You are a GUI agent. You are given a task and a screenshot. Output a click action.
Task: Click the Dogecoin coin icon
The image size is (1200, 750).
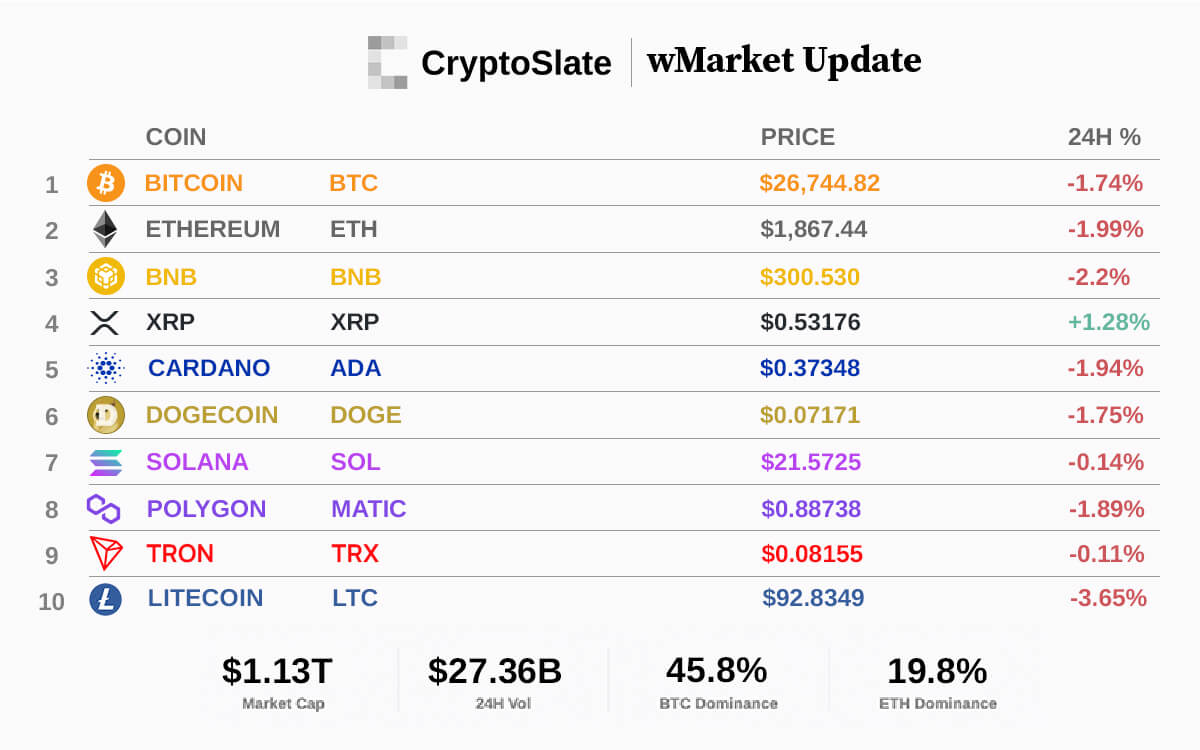coord(106,414)
